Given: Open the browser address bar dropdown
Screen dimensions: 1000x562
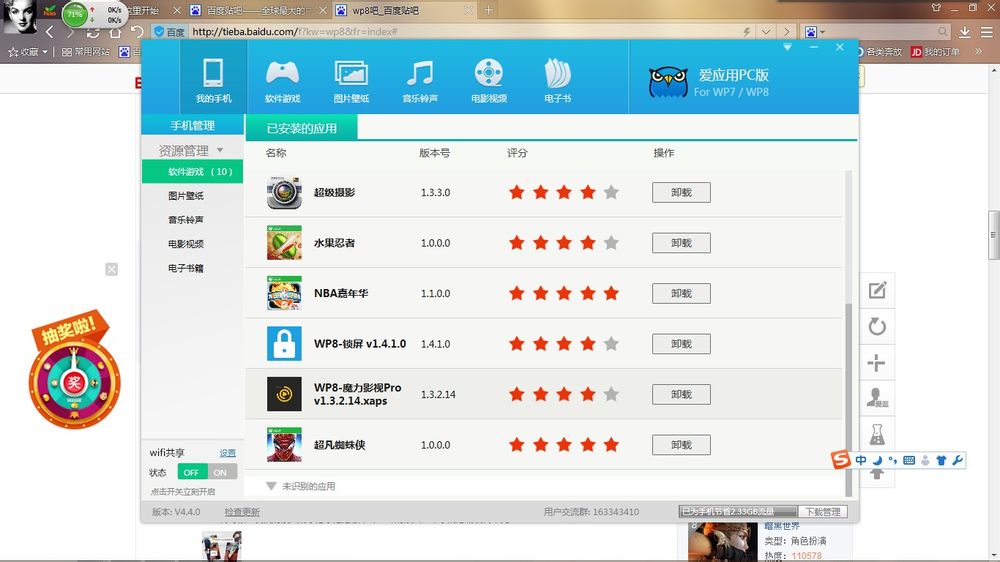Looking at the screenshot, I should [x=766, y=31].
